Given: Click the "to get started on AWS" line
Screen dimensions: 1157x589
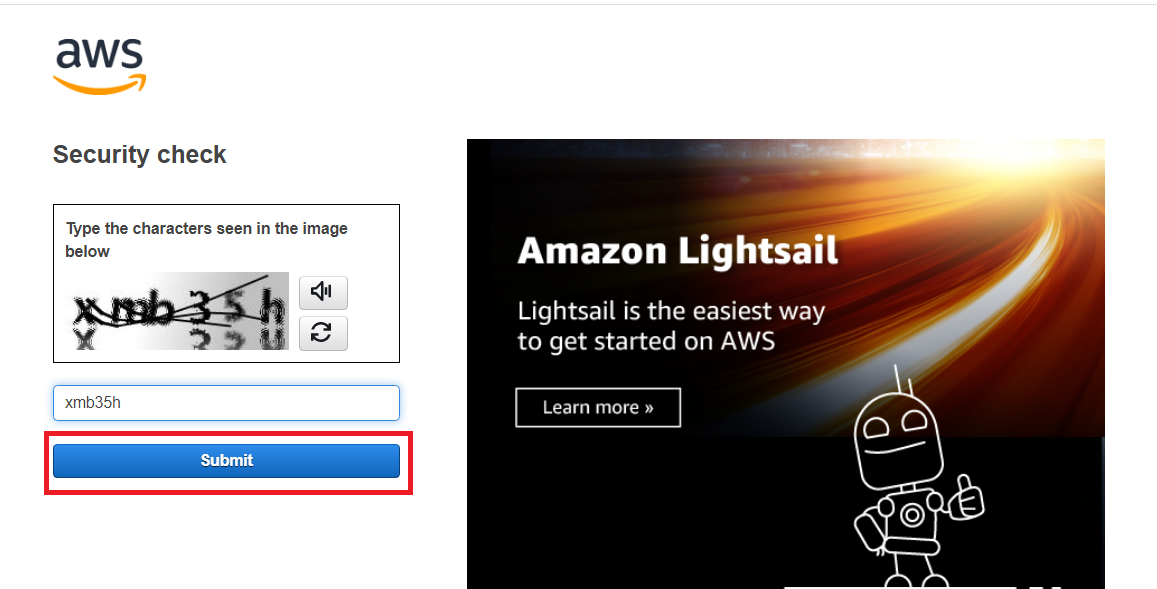Looking at the screenshot, I should 646,341.
